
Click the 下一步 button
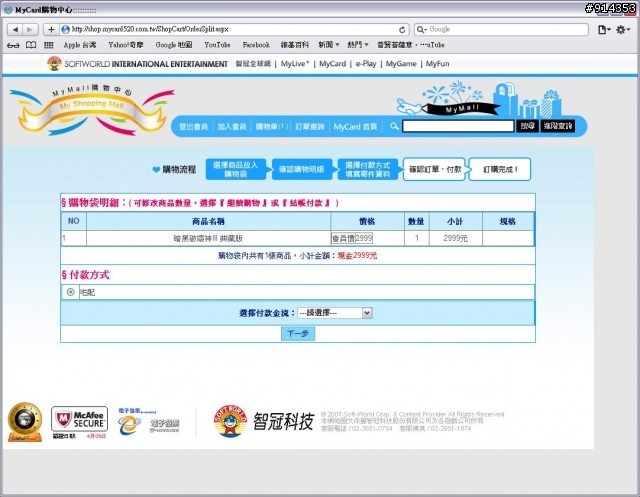tap(298, 333)
